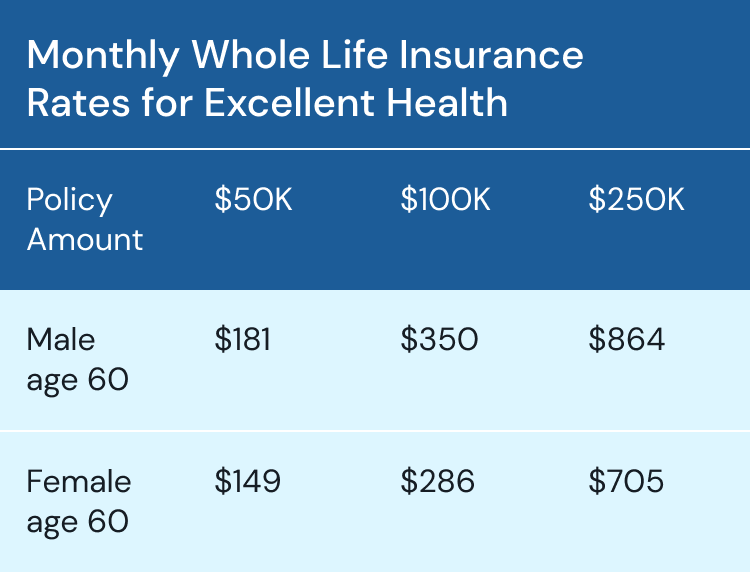Select the Policy Amount header cell
Screen dimensions: 750x572
tap(85, 219)
